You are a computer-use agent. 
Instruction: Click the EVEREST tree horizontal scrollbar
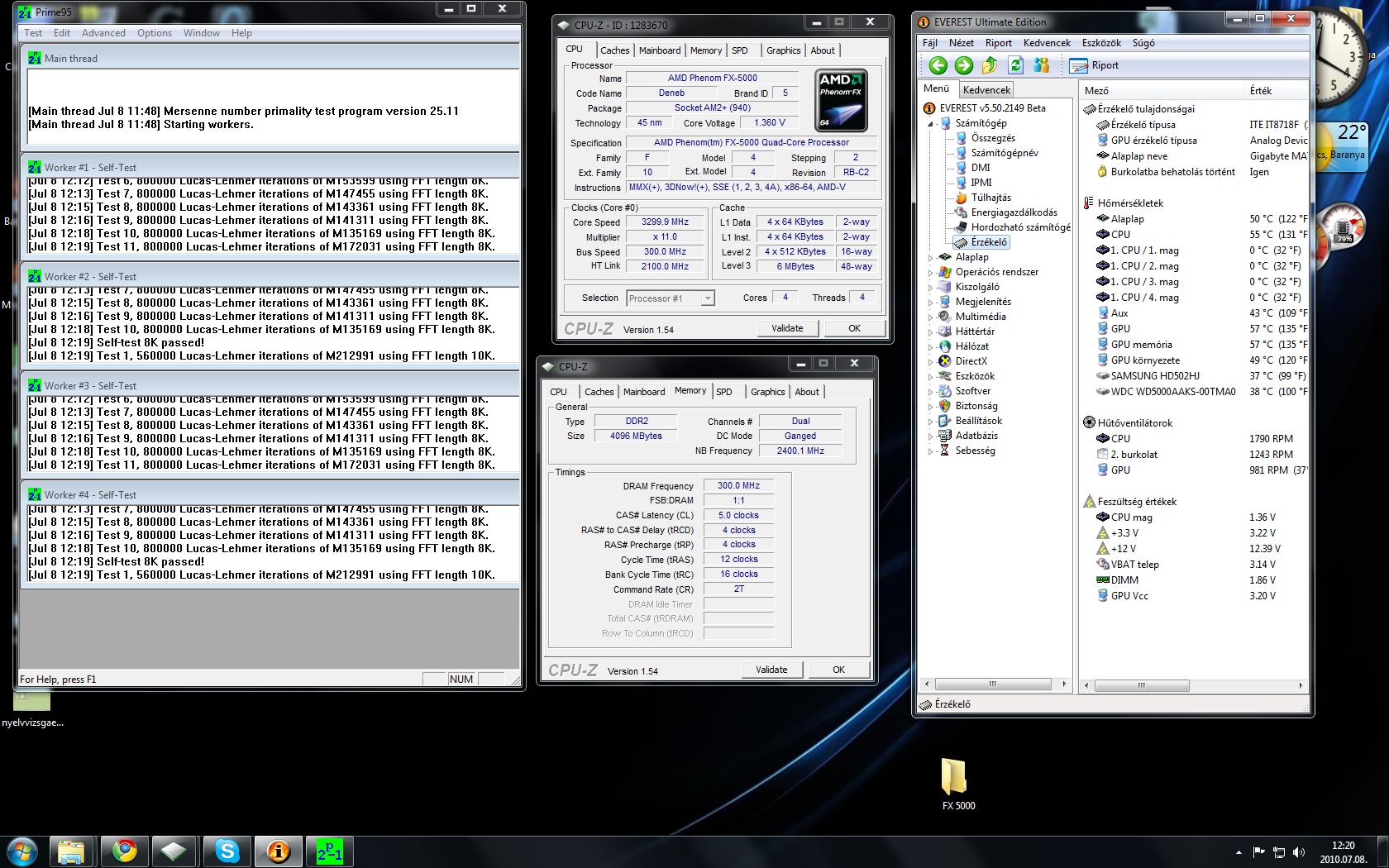click(995, 684)
